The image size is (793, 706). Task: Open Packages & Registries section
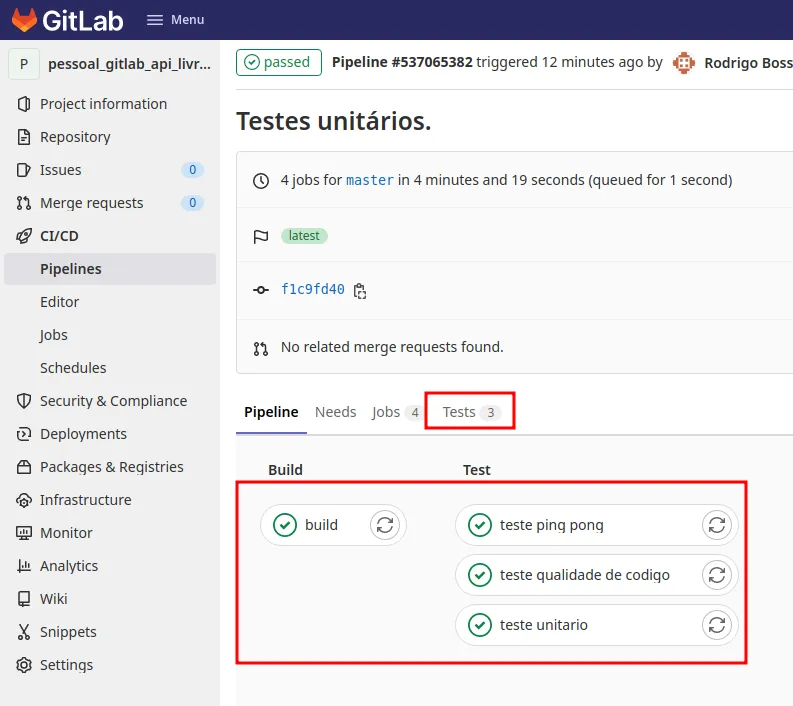pyautogui.click(x=112, y=467)
